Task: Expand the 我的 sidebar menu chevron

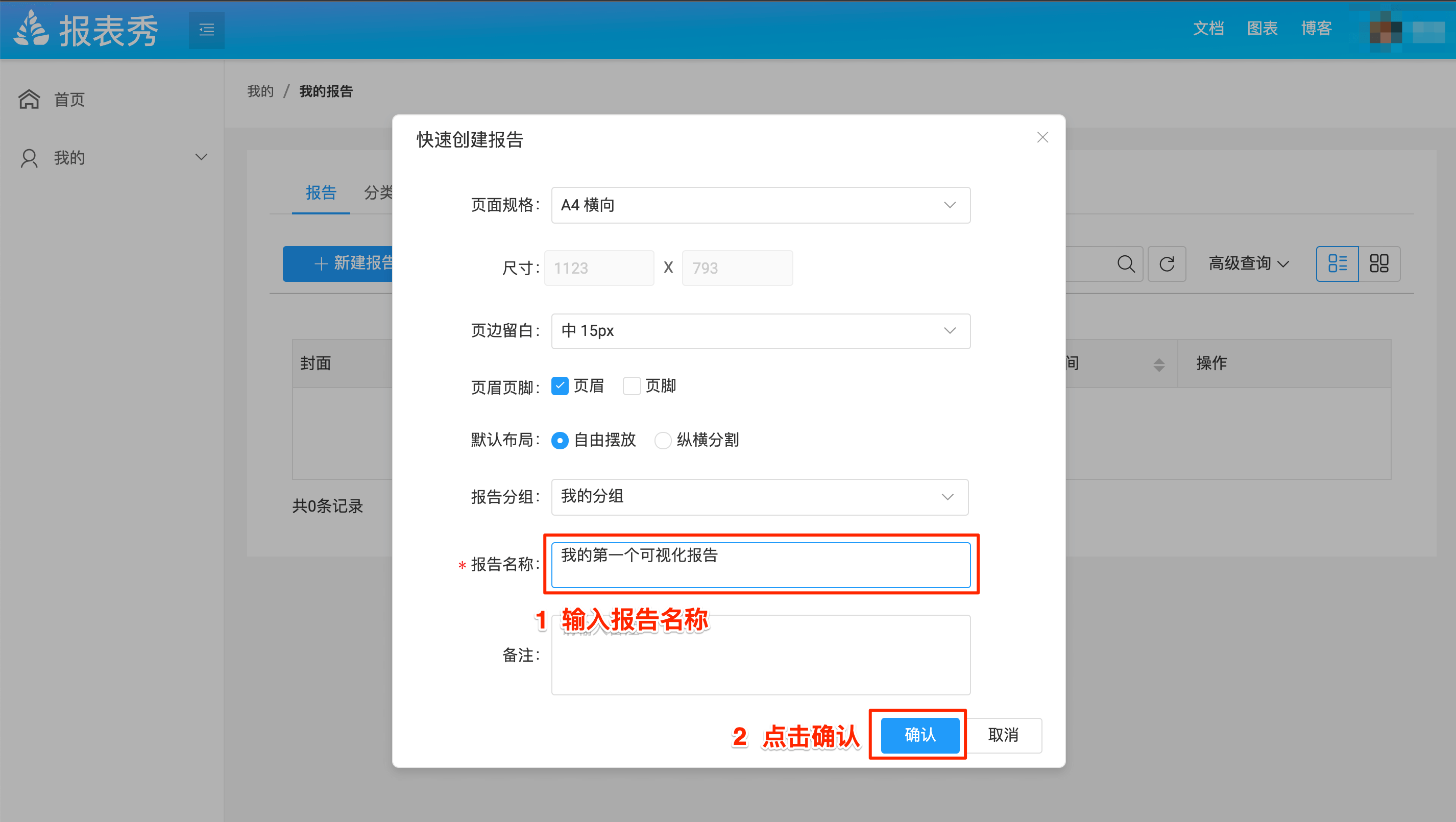Action: click(x=201, y=158)
